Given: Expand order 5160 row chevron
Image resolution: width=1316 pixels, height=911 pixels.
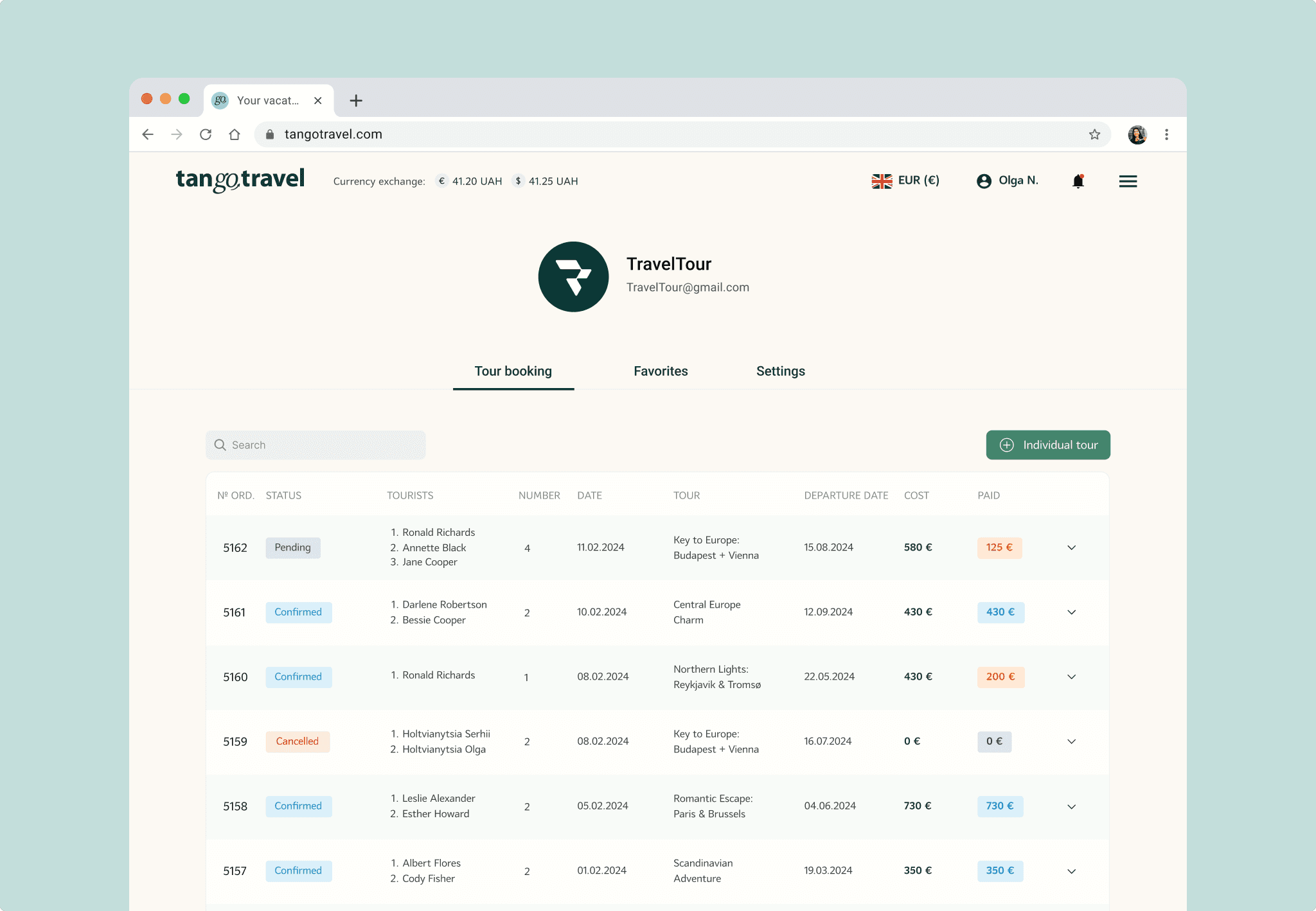Looking at the screenshot, I should point(1071,677).
